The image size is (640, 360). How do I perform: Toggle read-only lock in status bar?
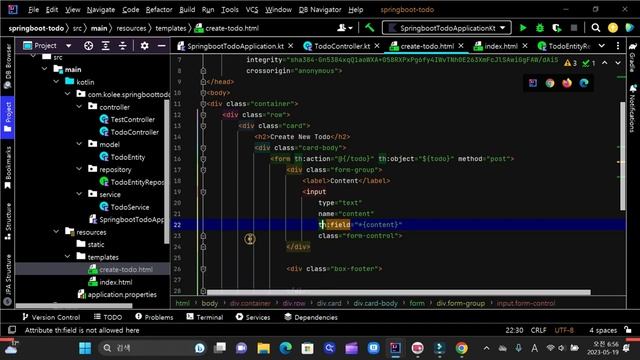628,330
